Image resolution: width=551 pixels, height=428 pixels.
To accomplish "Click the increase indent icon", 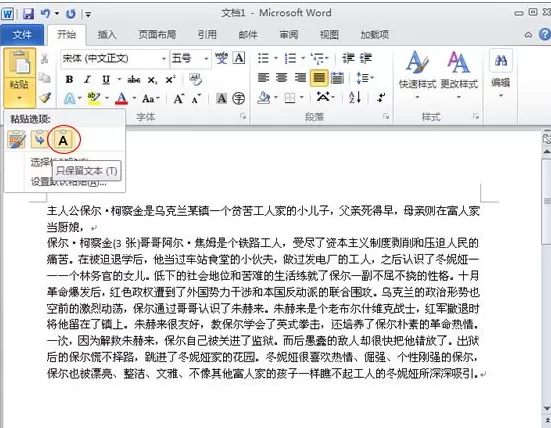I will point(365,58).
